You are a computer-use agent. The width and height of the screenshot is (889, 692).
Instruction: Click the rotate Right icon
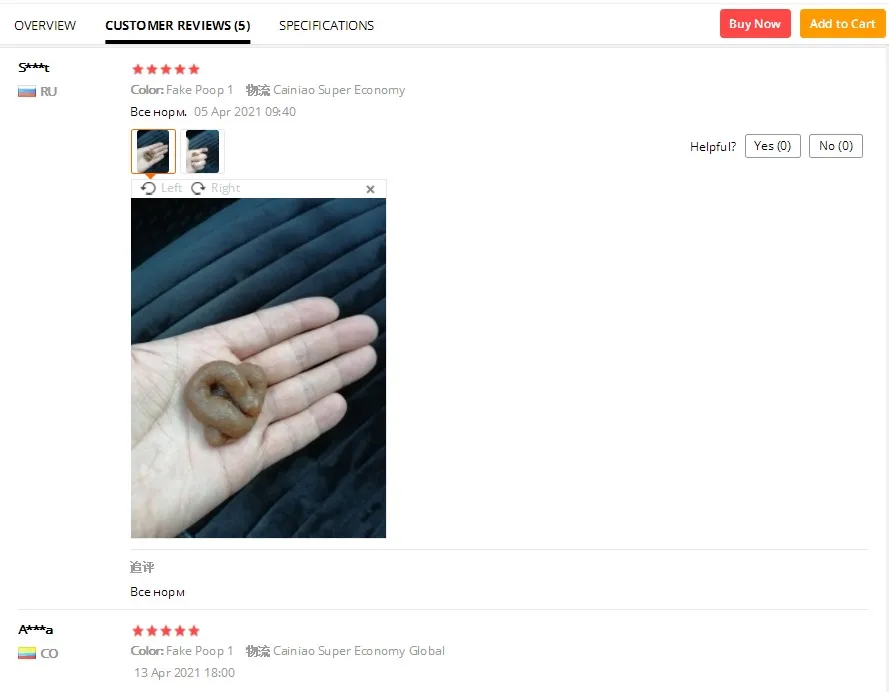(198, 188)
